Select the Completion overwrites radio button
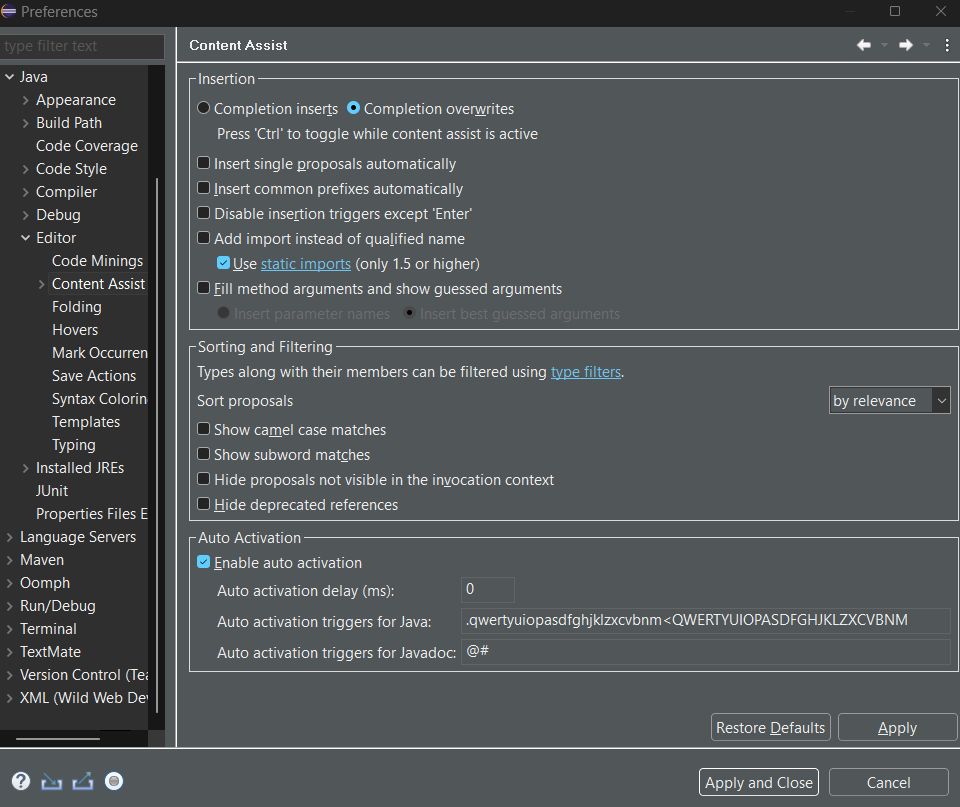 click(x=353, y=108)
